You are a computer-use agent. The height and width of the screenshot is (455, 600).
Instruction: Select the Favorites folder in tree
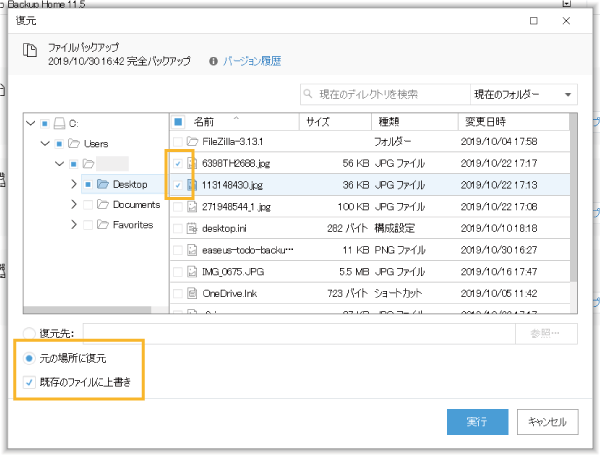pyautogui.click(x=133, y=225)
